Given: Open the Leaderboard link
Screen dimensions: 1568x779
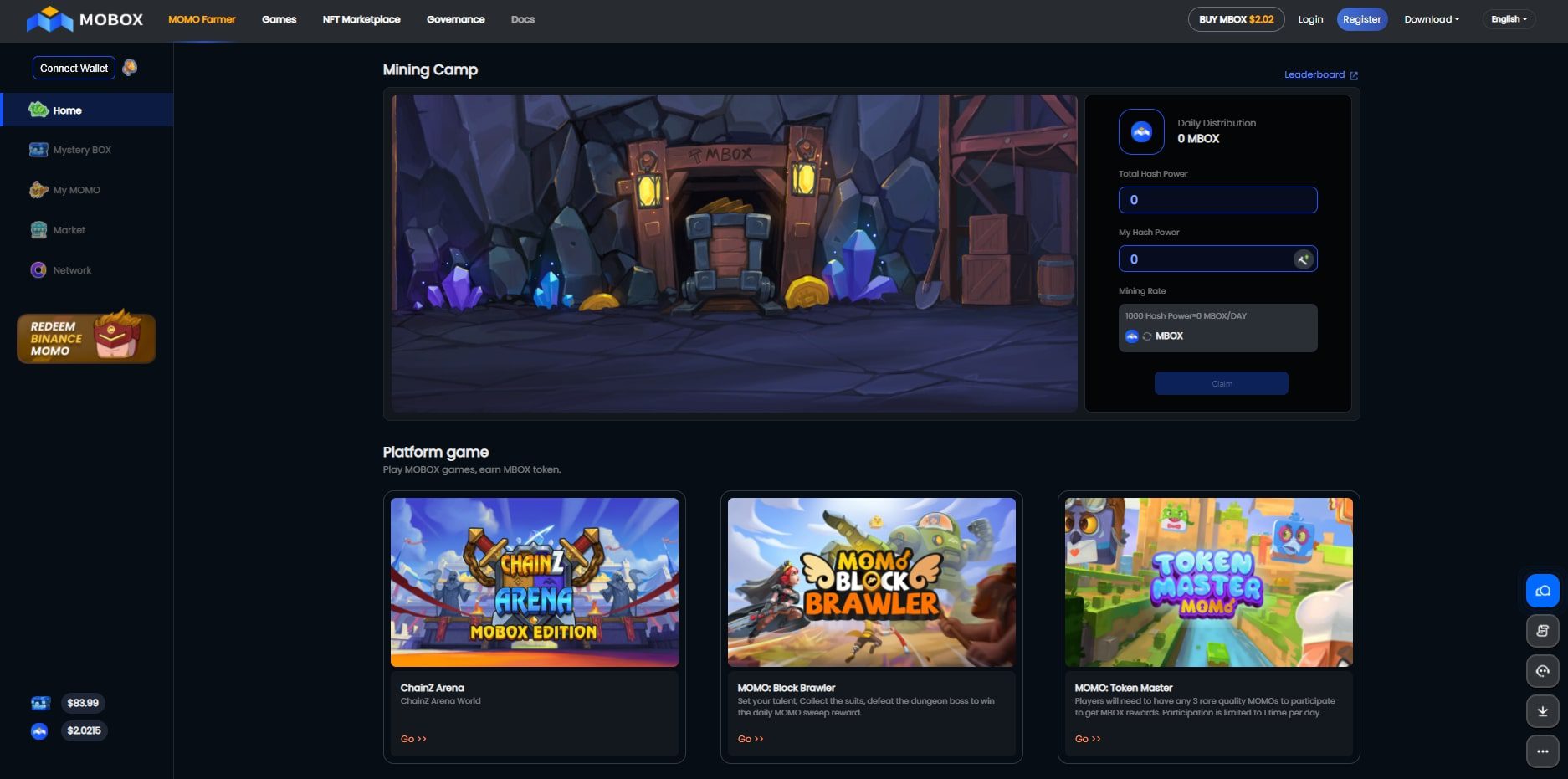Looking at the screenshot, I should click(x=1314, y=74).
